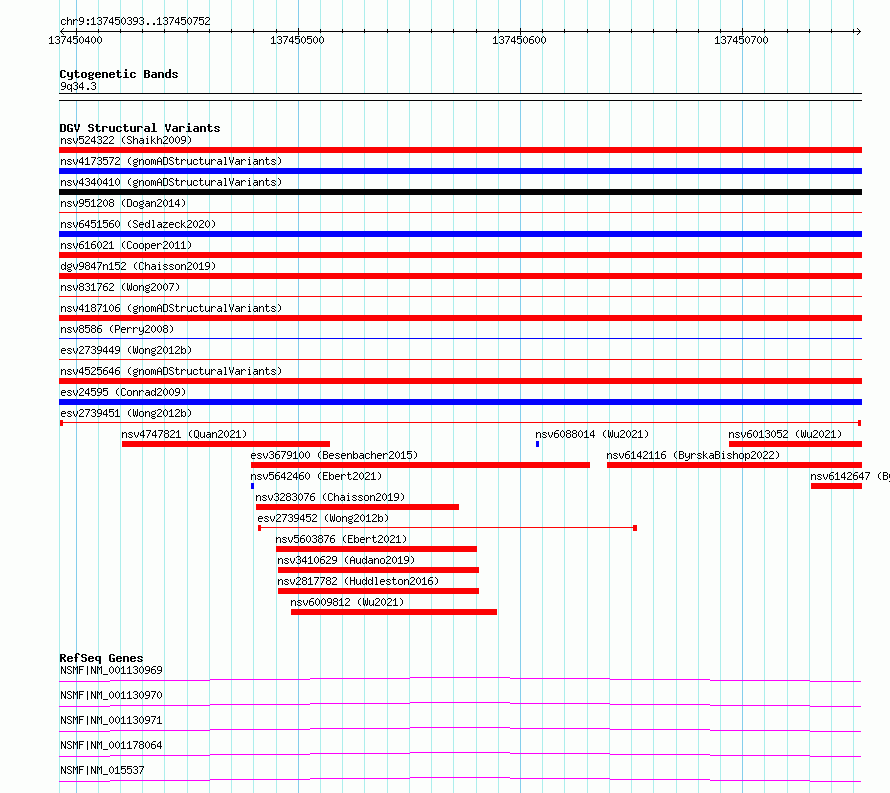Click dgv9847n152 (Chaisson2019) label
This screenshot has width=890, height=793.
(x=138, y=266)
